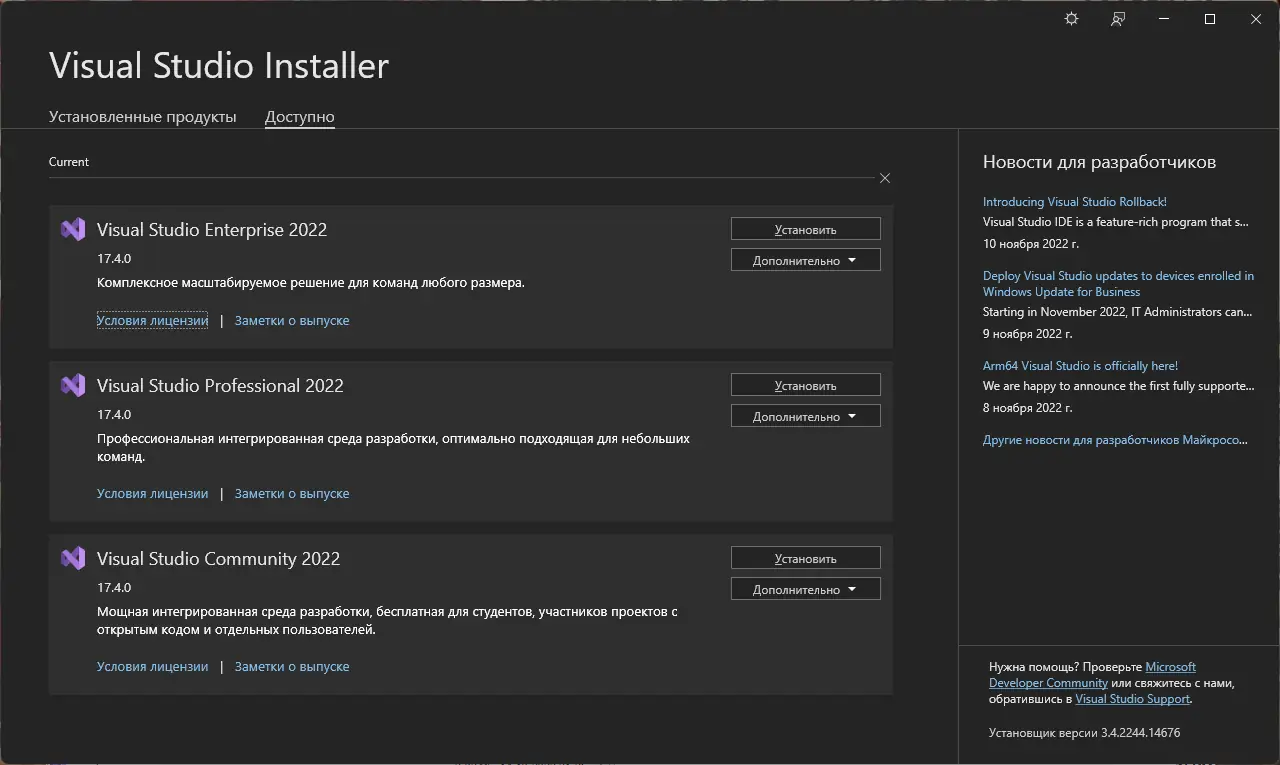
Task: Click the Visual Studio Enterprise 2022 logo
Action: (x=73, y=229)
